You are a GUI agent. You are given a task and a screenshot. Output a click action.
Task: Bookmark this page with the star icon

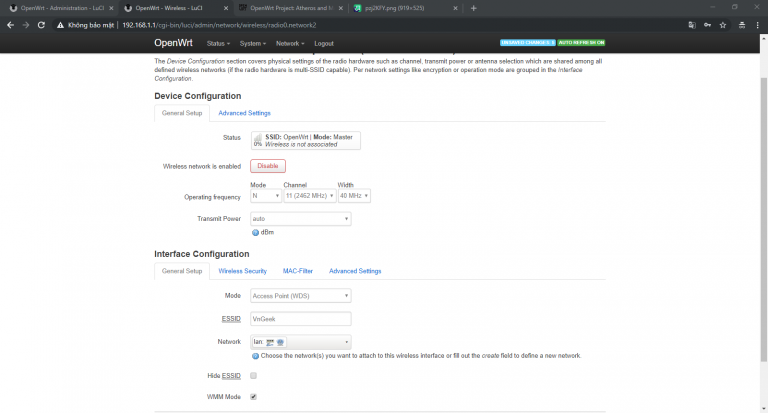click(723, 25)
